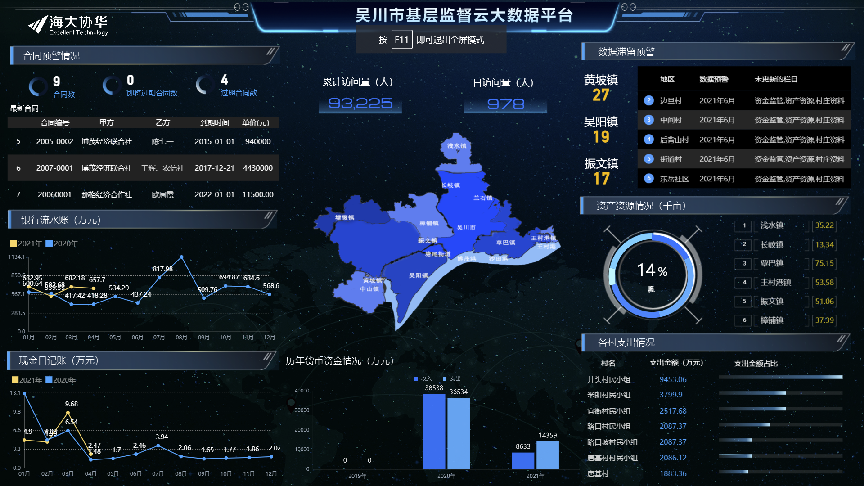Toggle the yellow 2021年 legend in bank flow chart
The image size is (864, 486).
26,243
